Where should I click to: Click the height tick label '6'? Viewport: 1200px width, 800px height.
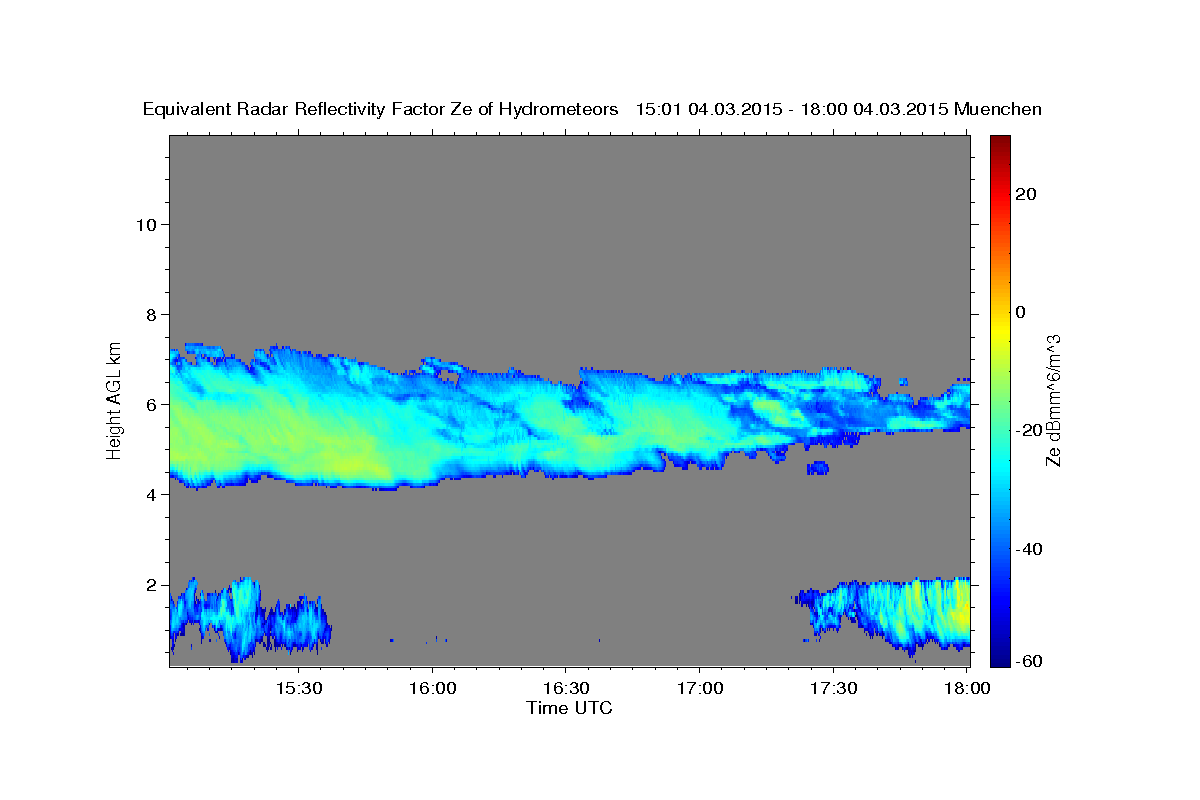pos(151,404)
